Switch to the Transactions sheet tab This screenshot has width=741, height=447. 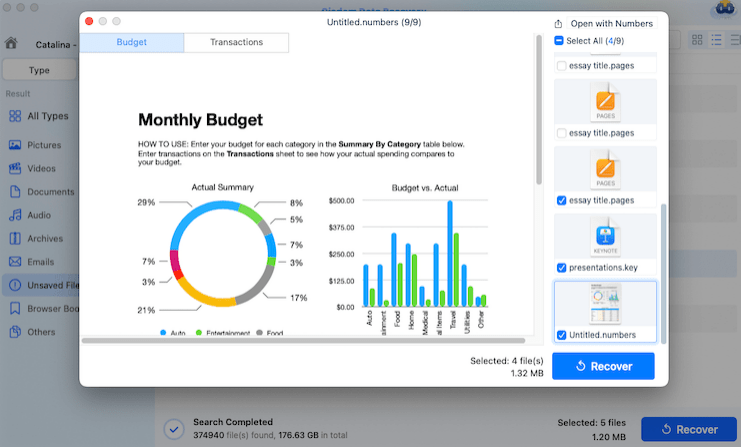click(236, 43)
